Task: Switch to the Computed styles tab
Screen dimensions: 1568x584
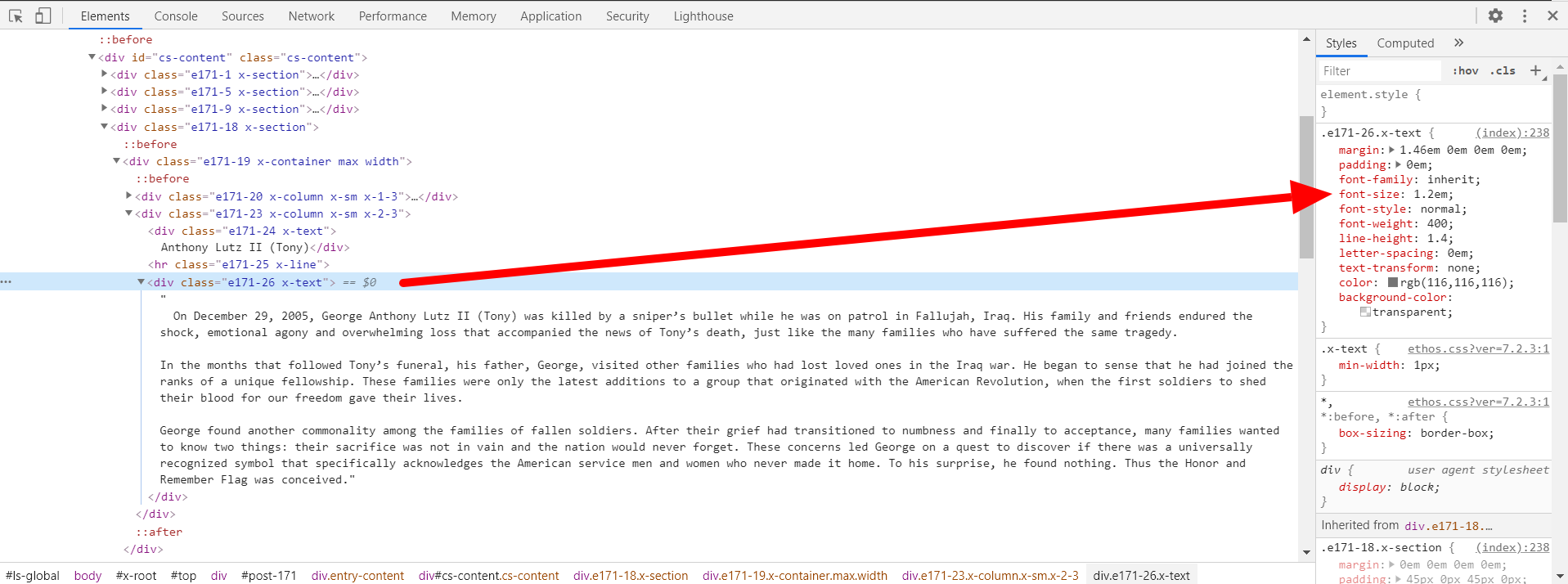Action: (x=1405, y=43)
